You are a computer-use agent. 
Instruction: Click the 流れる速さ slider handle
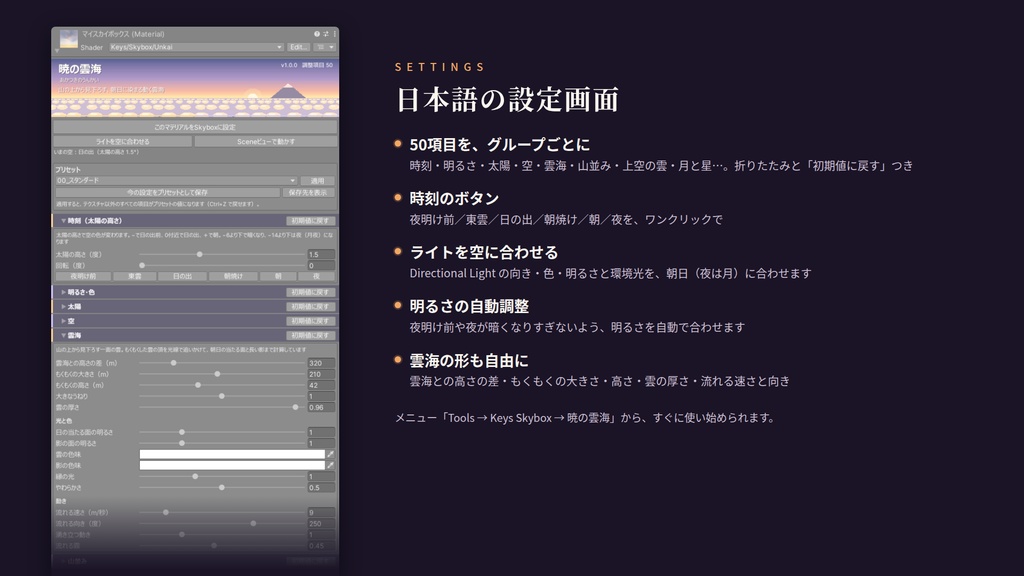click(166, 513)
